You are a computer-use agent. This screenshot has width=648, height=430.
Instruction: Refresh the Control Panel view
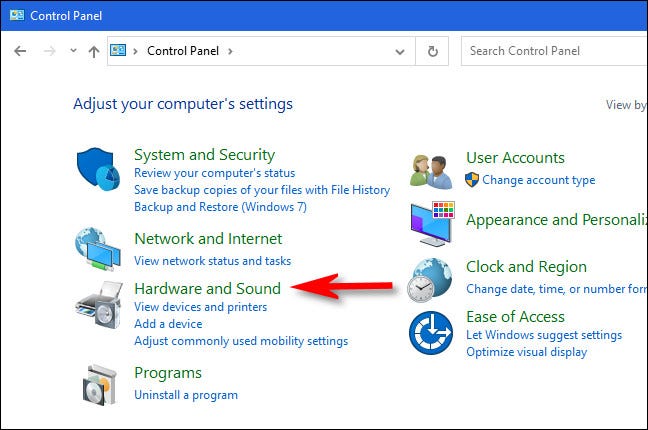pyautogui.click(x=432, y=51)
